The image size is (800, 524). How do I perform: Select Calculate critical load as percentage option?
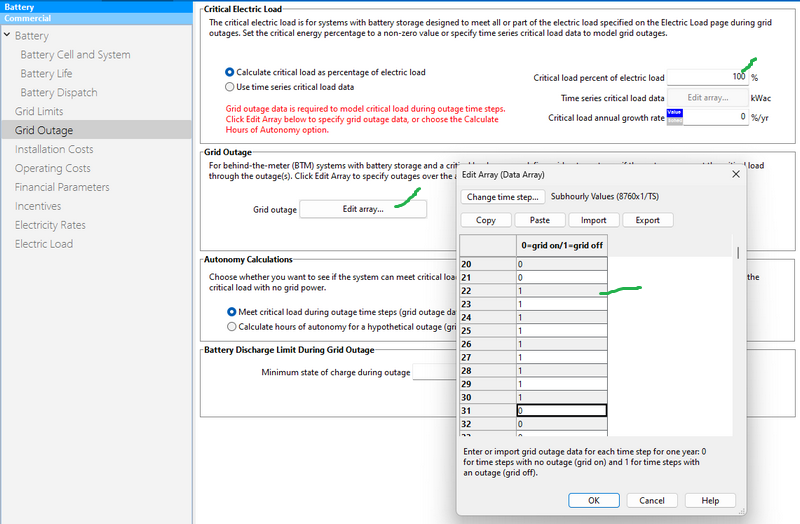click(231, 72)
